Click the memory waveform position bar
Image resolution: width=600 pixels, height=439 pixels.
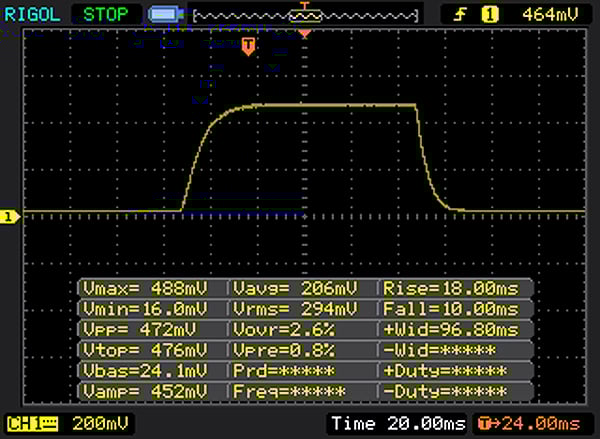pos(305,16)
